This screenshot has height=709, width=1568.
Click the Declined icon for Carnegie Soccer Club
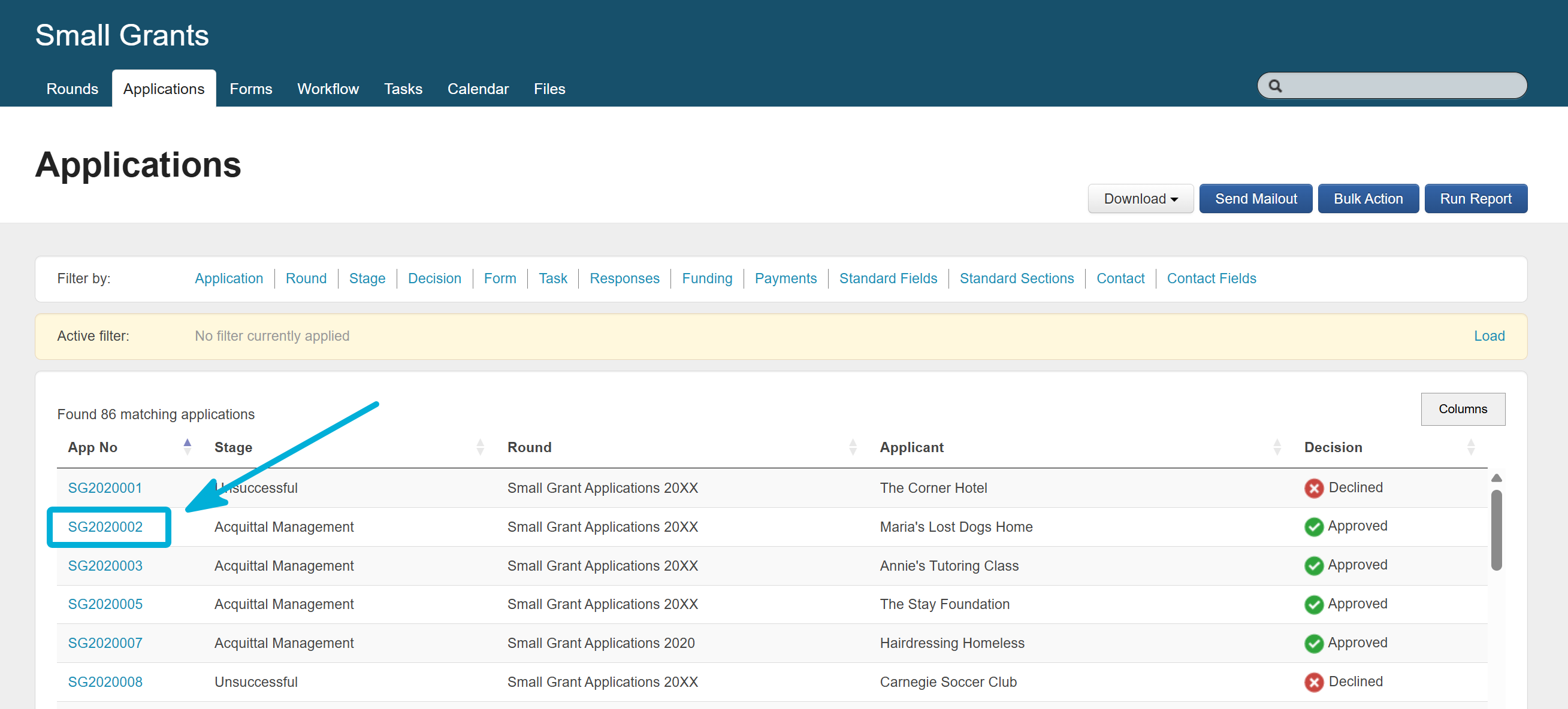click(x=1313, y=682)
